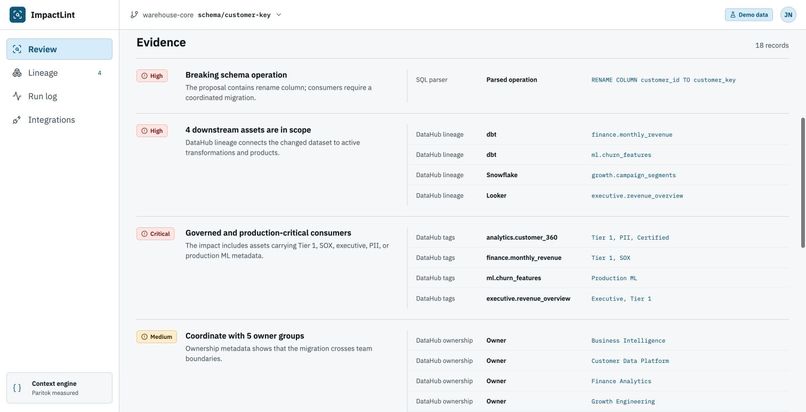This screenshot has width=806, height=412.
Task: Open the Run log menu item
Action: [60, 96]
